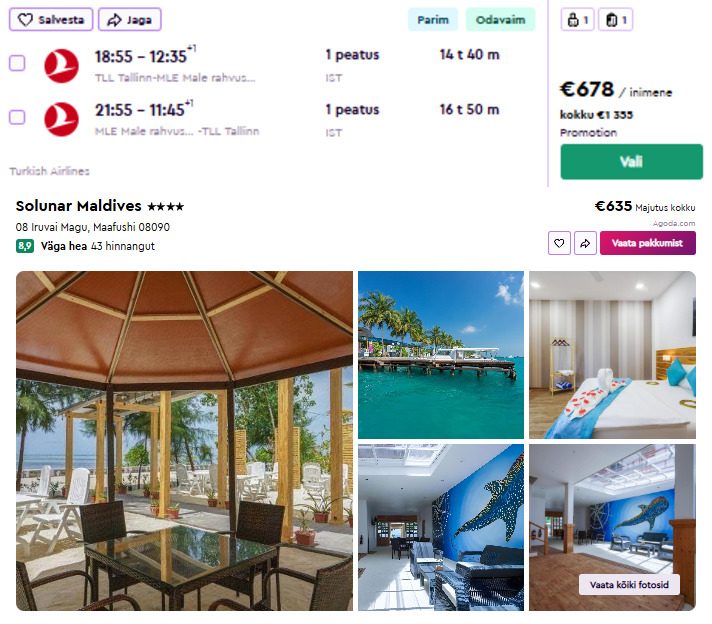The width and height of the screenshot is (712, 624).
Task: Click Turkish Airlines logo on return flight
Action: [61, 119]
